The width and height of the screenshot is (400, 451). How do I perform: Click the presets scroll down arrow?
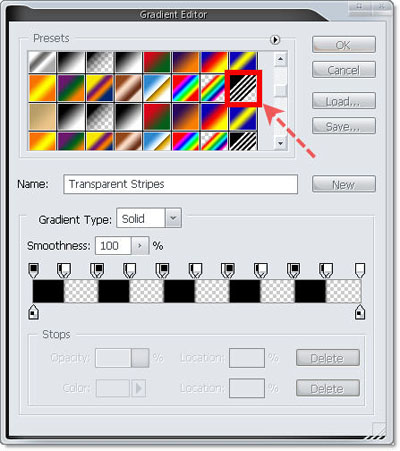(281, 143)
